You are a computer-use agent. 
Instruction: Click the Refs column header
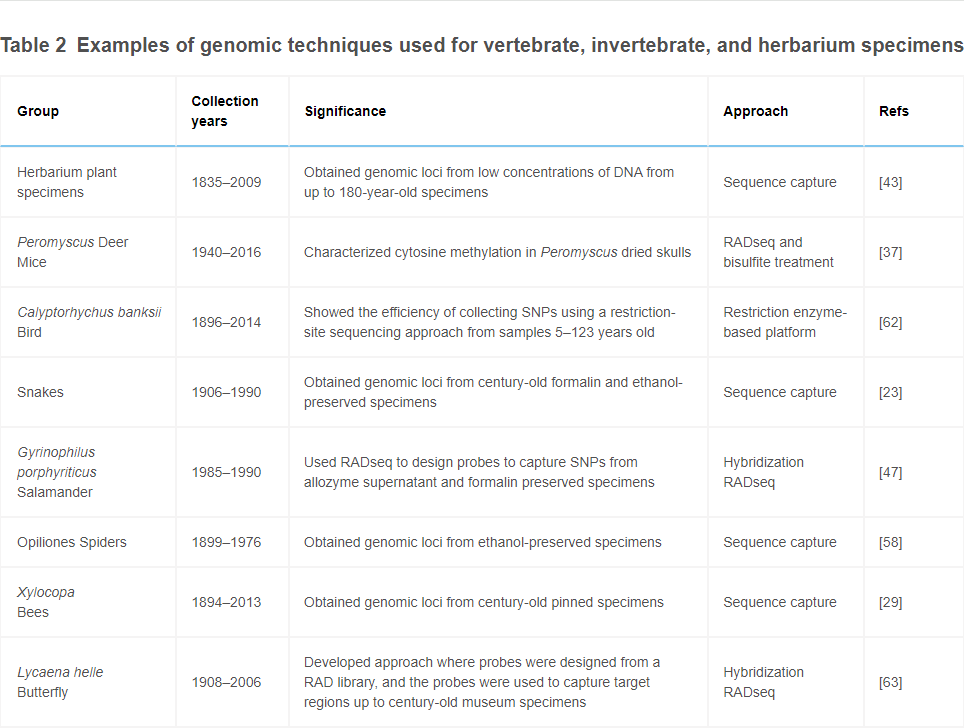[x=894, y=111]
